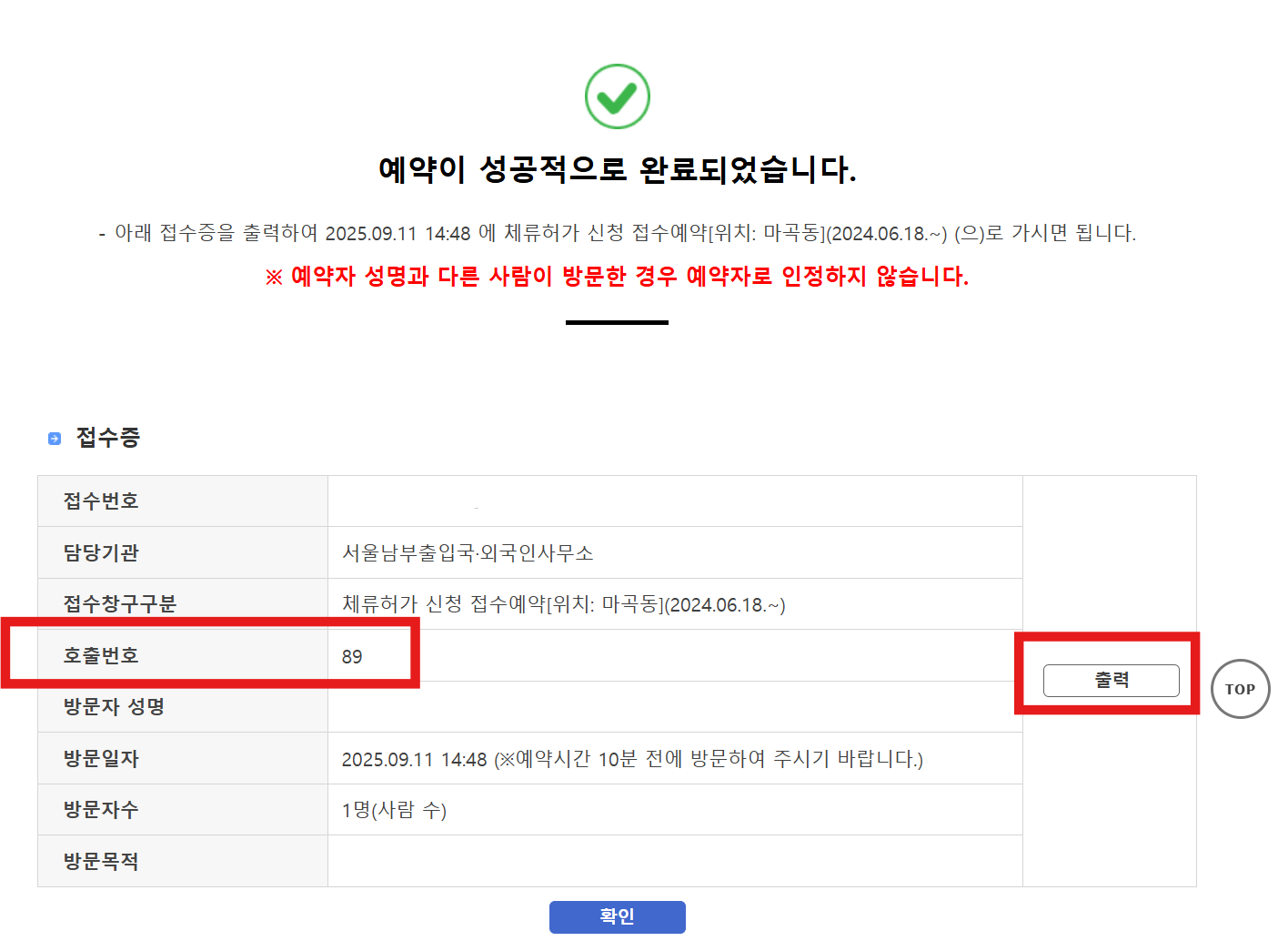The width and height of the screenshot is (1288, 951).
Task: Click the 출력 print button
Action: [1111, 681]
